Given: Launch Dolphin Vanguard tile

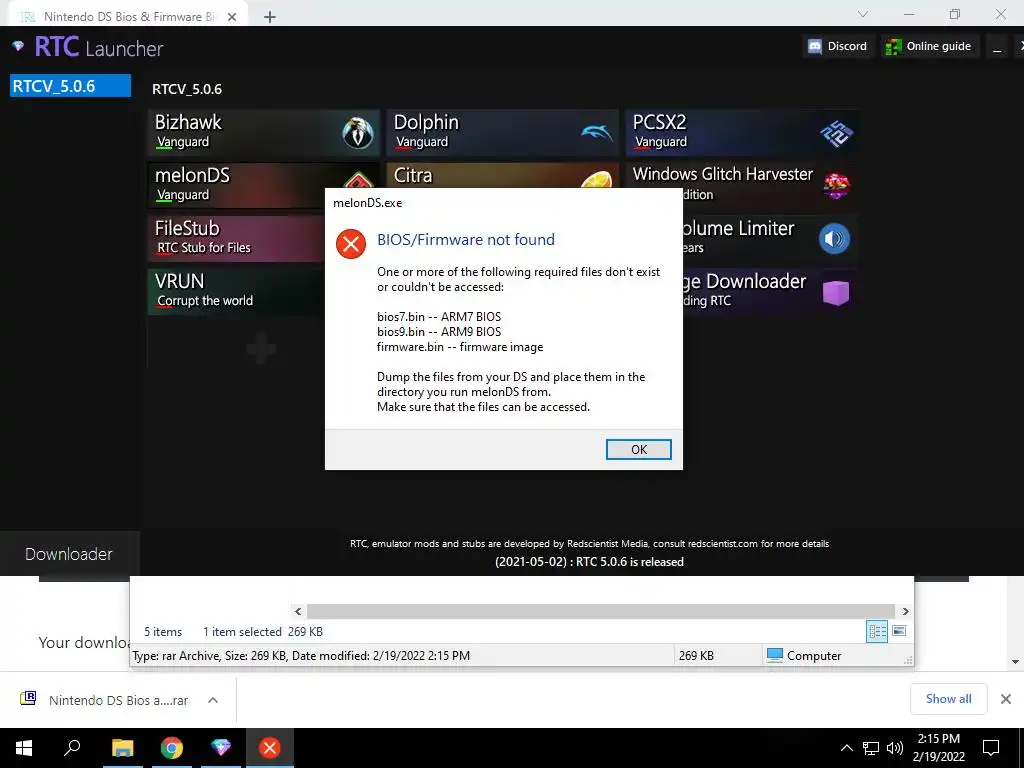Looking at the screenshot, I should pos(502,133).
